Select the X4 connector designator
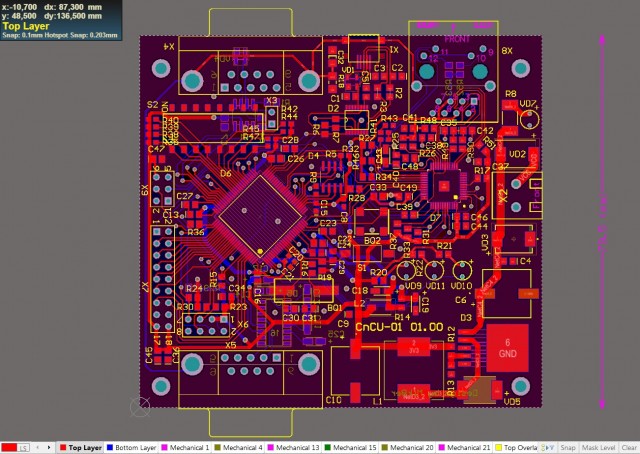 coord(169,47)
